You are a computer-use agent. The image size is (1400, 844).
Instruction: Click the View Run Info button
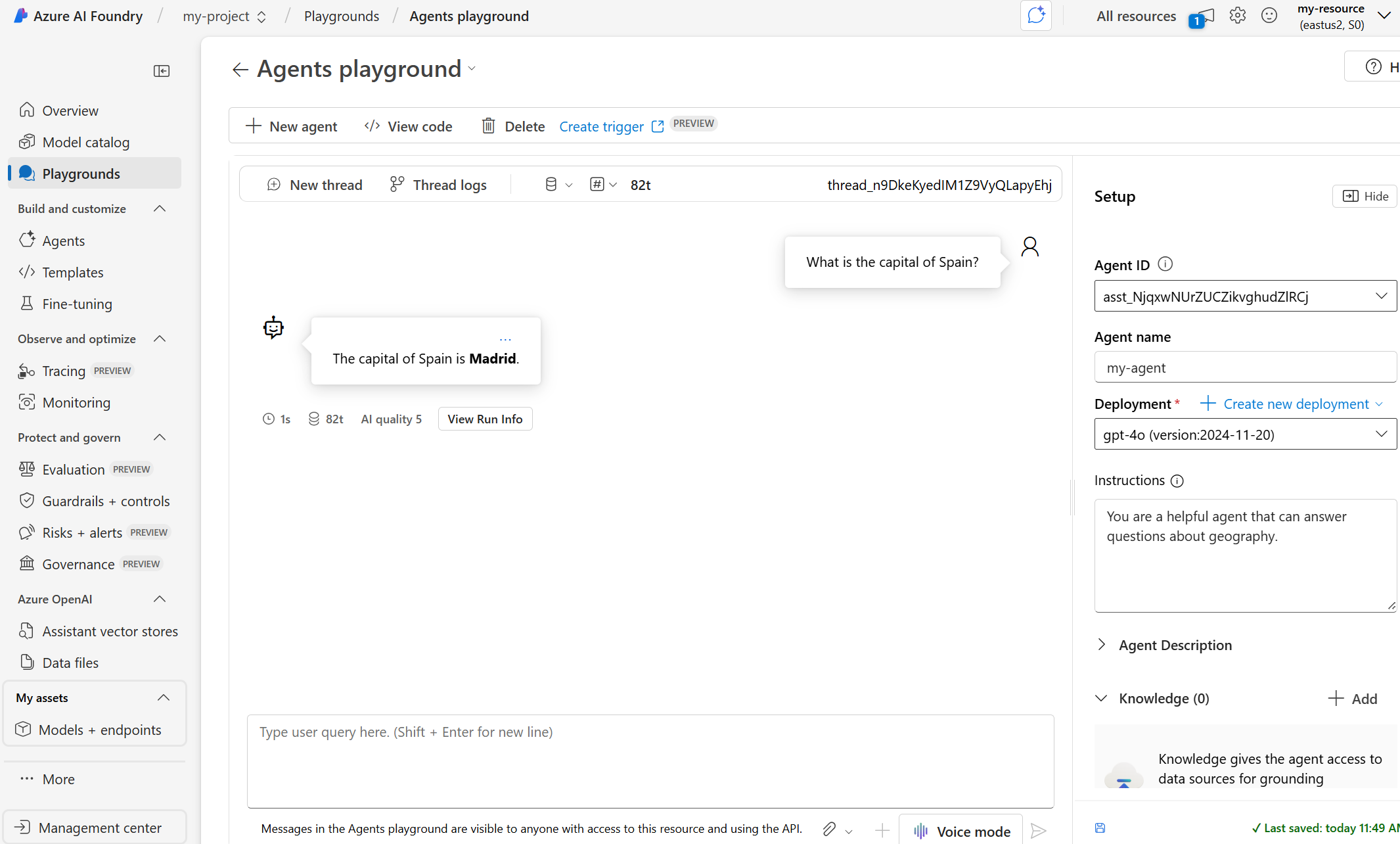tap(485, 419)
